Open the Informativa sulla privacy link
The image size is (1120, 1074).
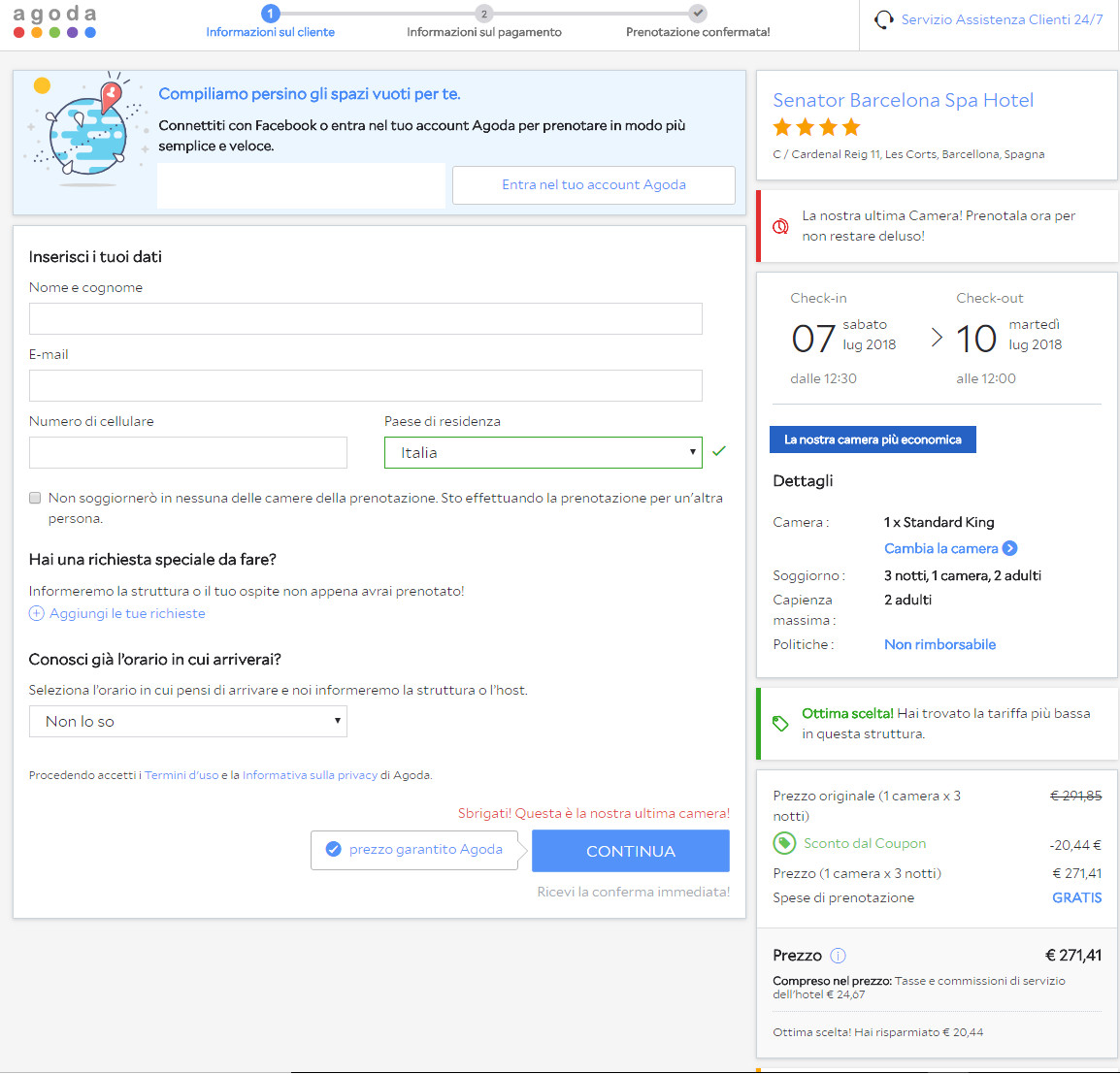tap(310, 775)
